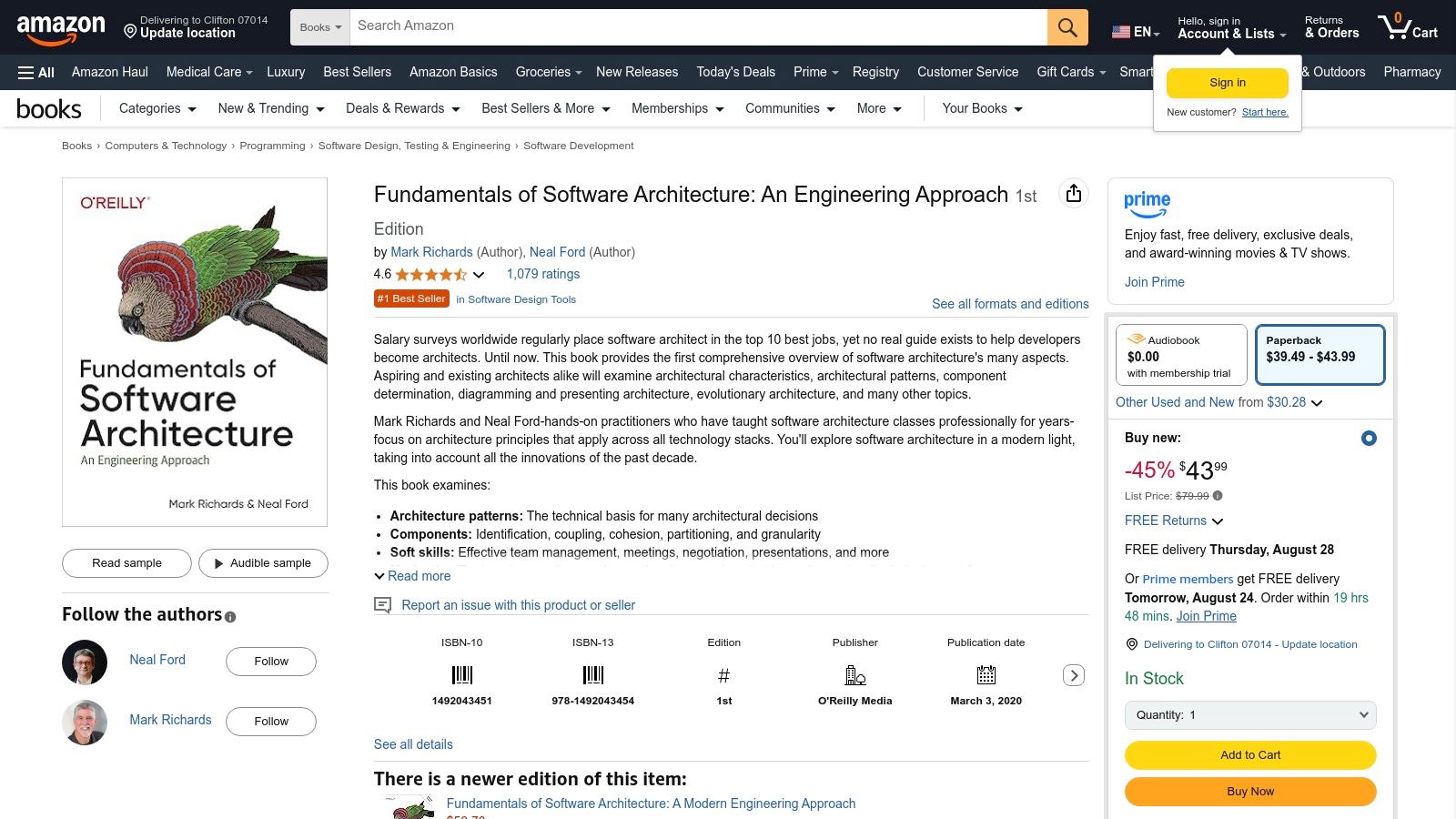Open the Communities menu

tap(790, 108)
